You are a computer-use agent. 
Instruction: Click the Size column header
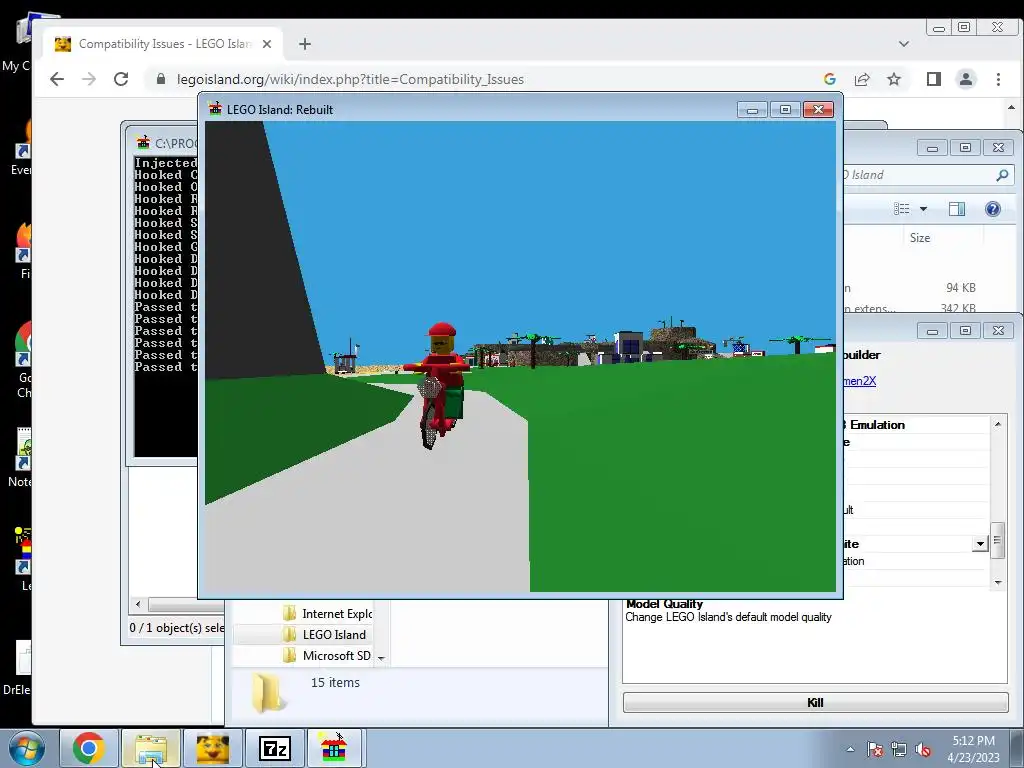920,238
